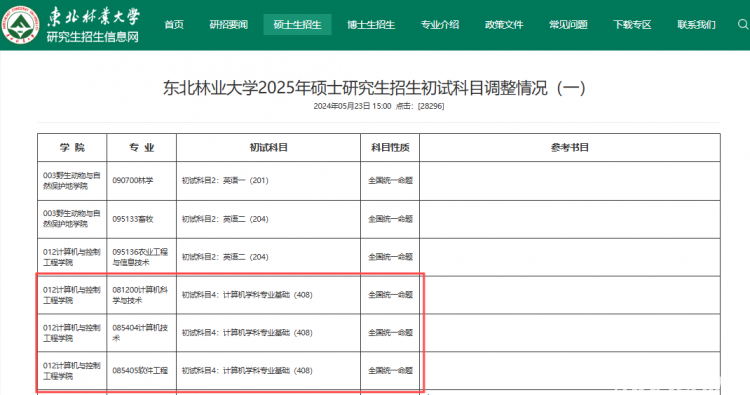The height and width of the screenshot is (395, 750).
Task: Click 全国统一命题 in 085405软件工程 row
Action: tap(390, 371)
